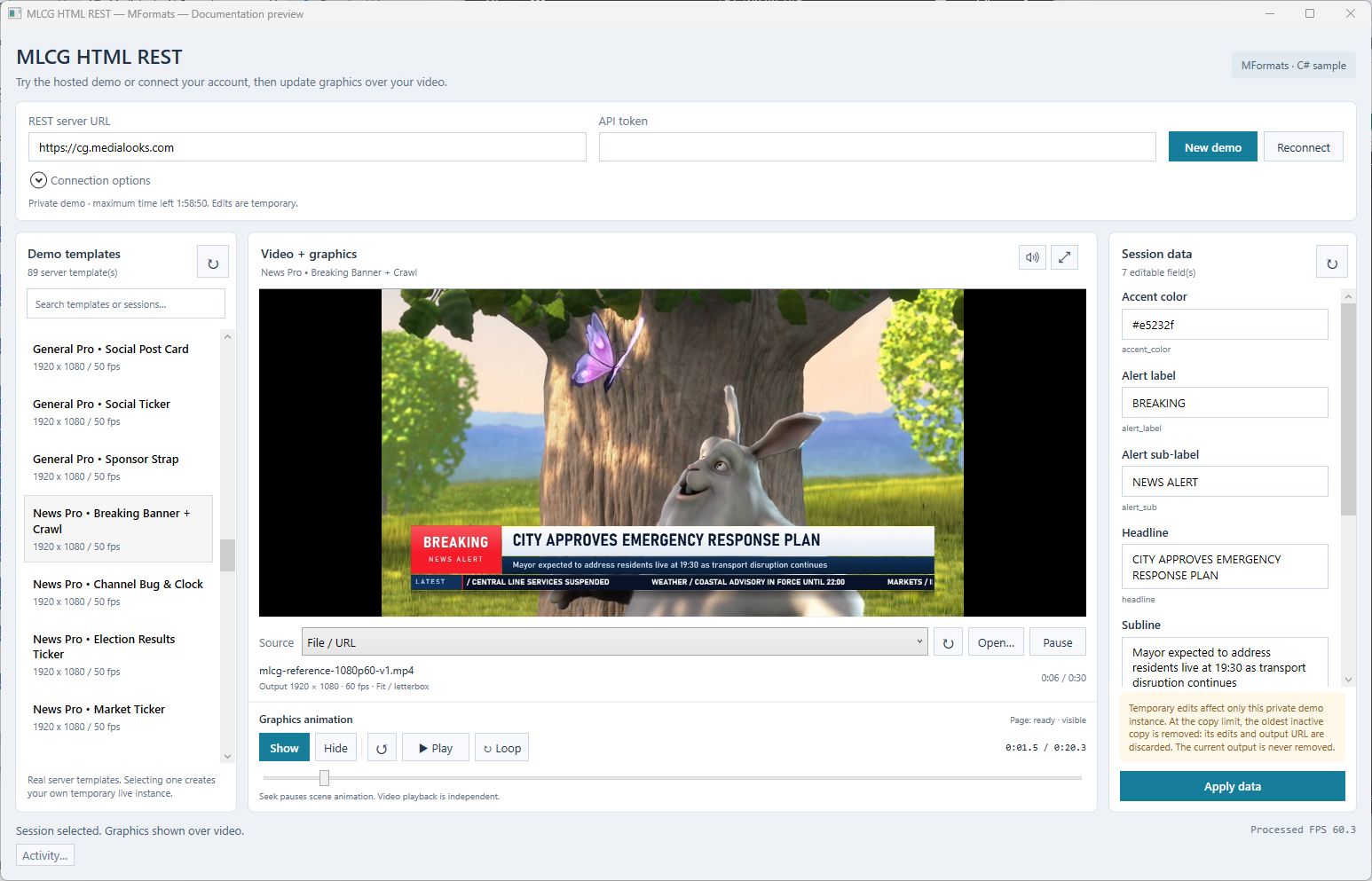Click the mlcg-reference-1080p60-v1.mp4 file name

pos(336,671)
